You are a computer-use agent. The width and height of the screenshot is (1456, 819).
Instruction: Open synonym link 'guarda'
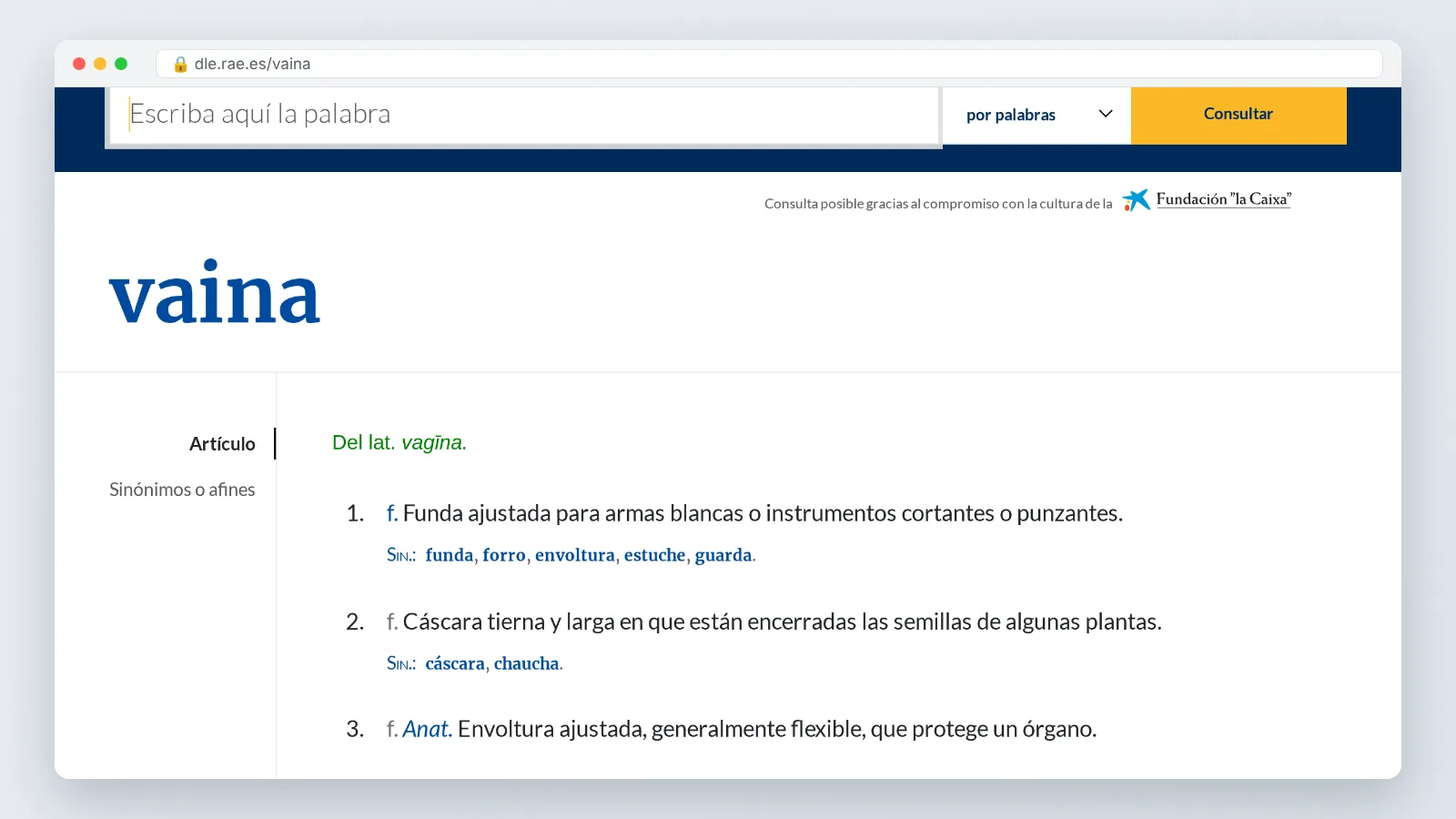tap(723, 555)
